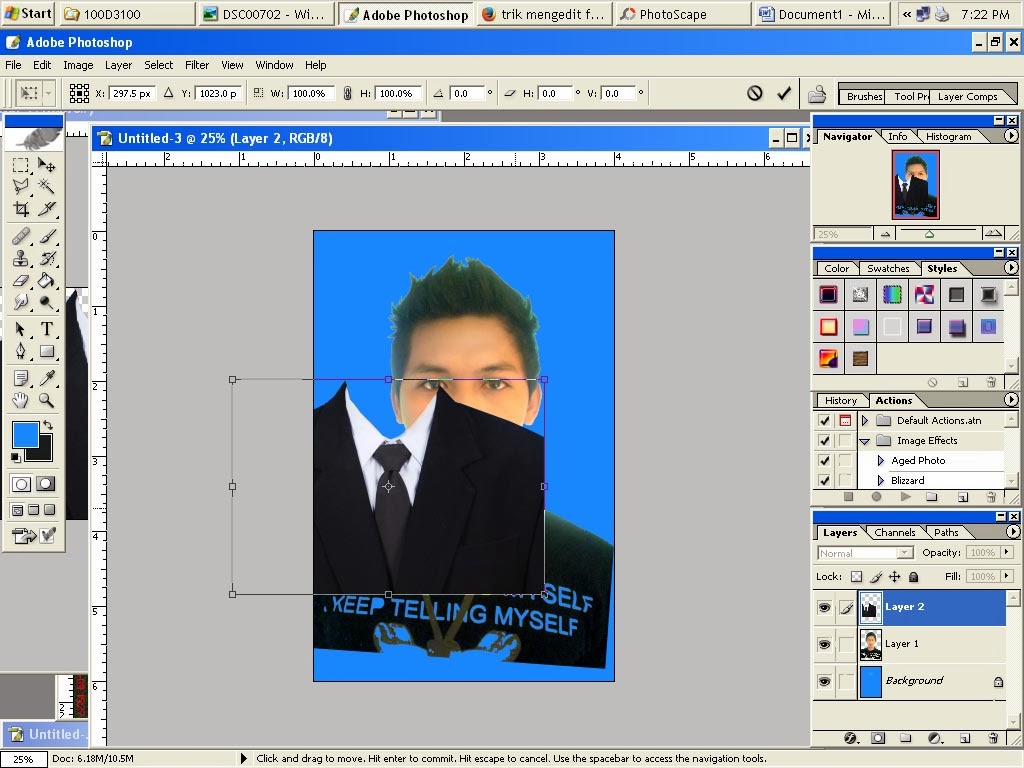
Task: Click the black background color swatch
Action: [43, 455]
